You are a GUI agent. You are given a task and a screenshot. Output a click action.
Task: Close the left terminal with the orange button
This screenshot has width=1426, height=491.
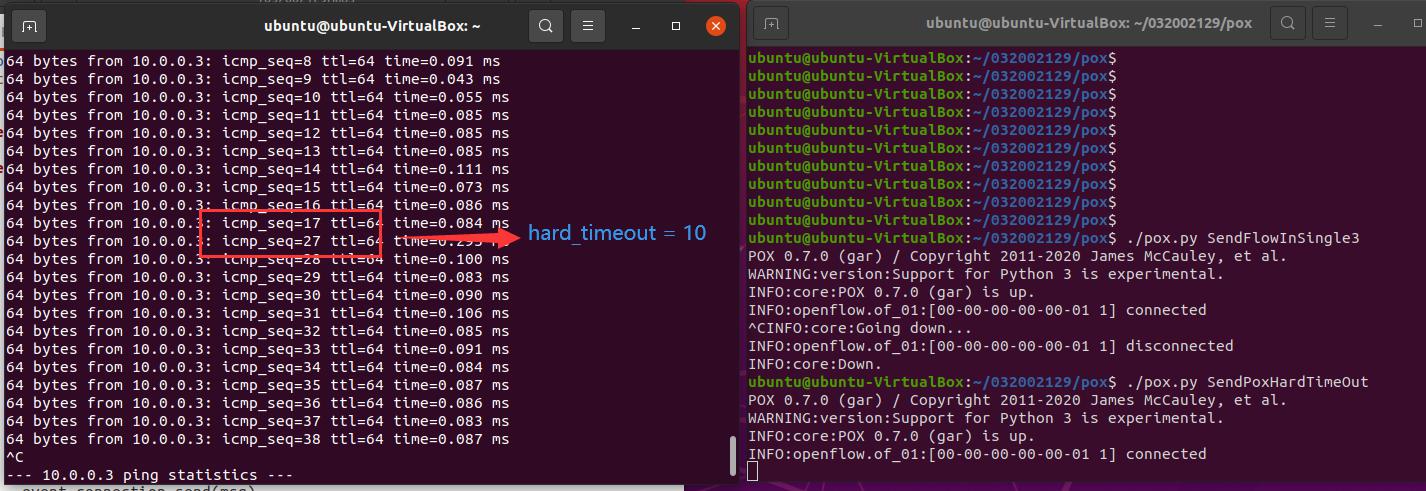pyautogui.click(x=714, y=26)
